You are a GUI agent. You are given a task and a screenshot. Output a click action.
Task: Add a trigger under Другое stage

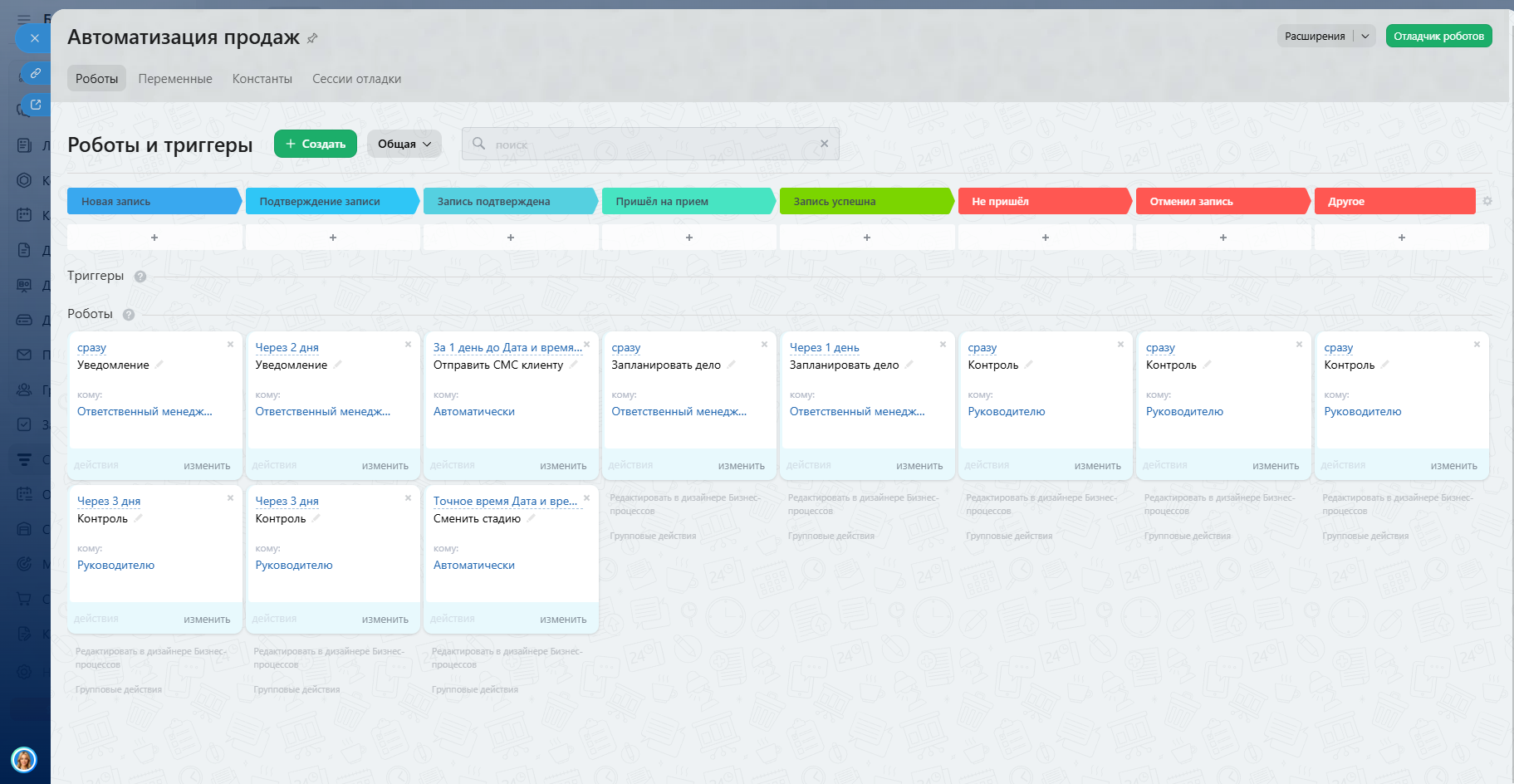click(1402, 238)
